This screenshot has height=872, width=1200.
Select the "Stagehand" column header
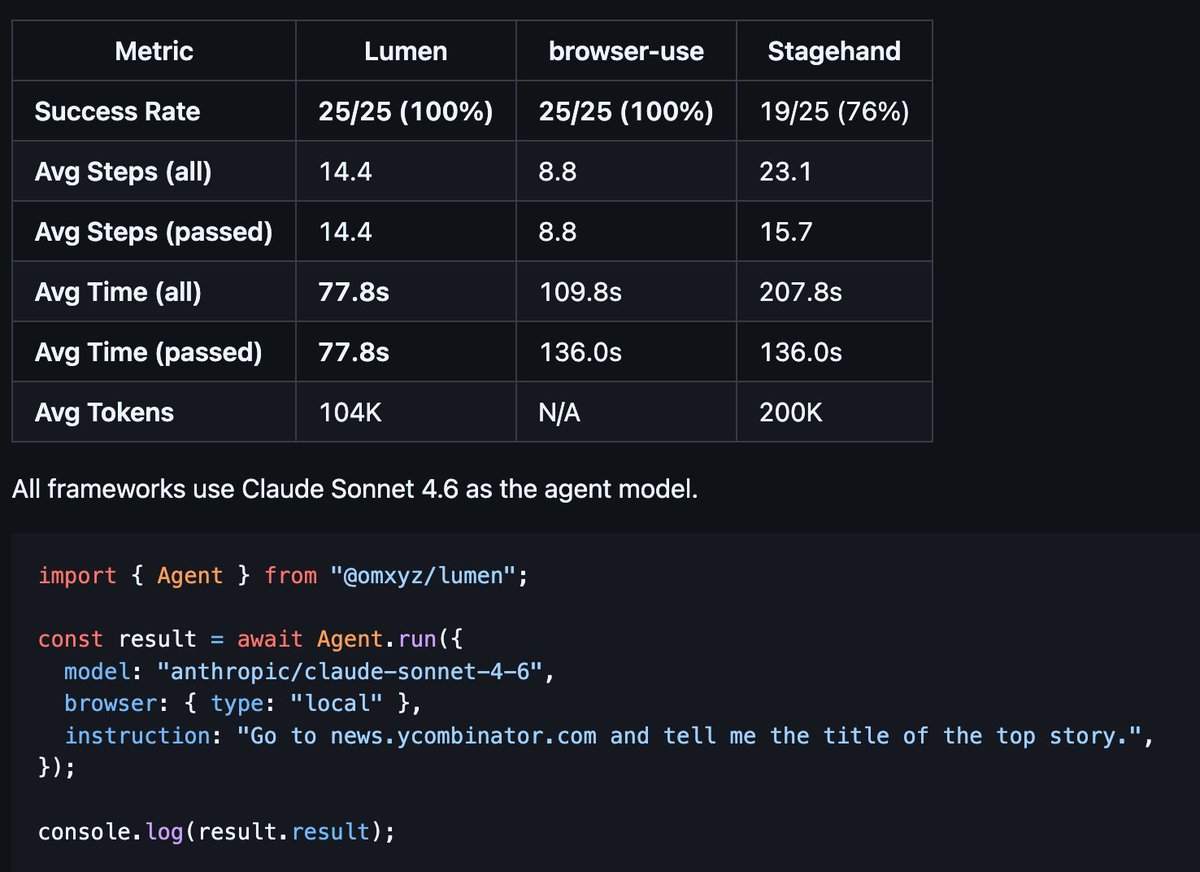[x=834, y=51]
